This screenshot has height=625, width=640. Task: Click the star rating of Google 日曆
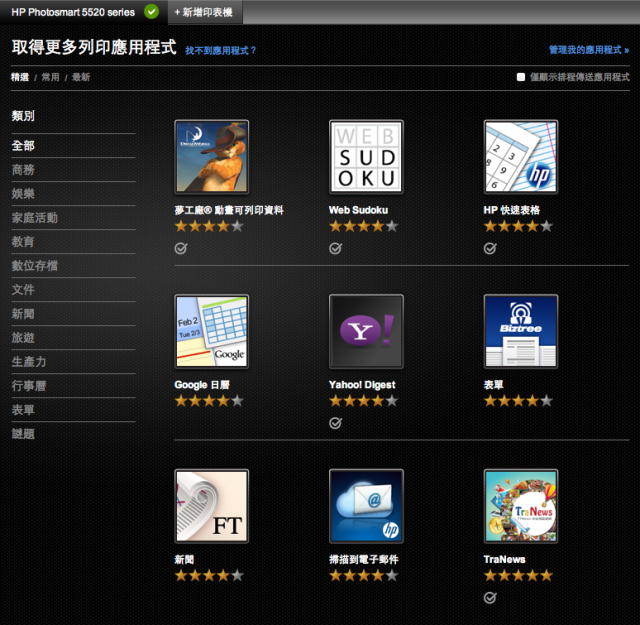209,401
